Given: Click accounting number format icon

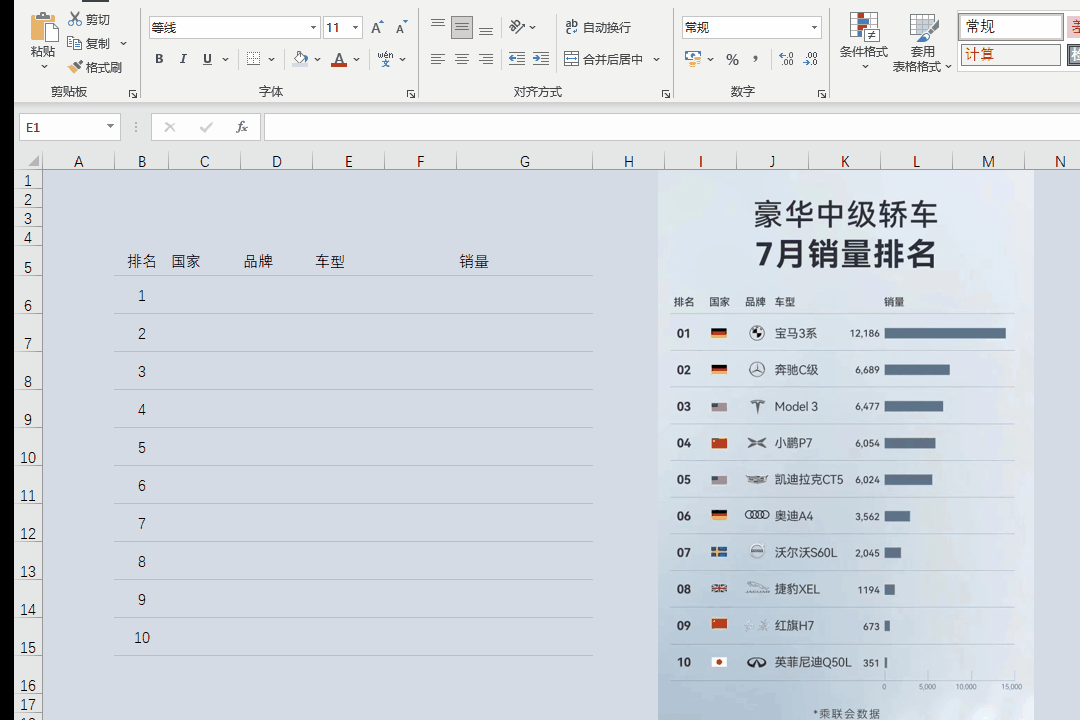Looking at the screenshot, I should 693,59.
